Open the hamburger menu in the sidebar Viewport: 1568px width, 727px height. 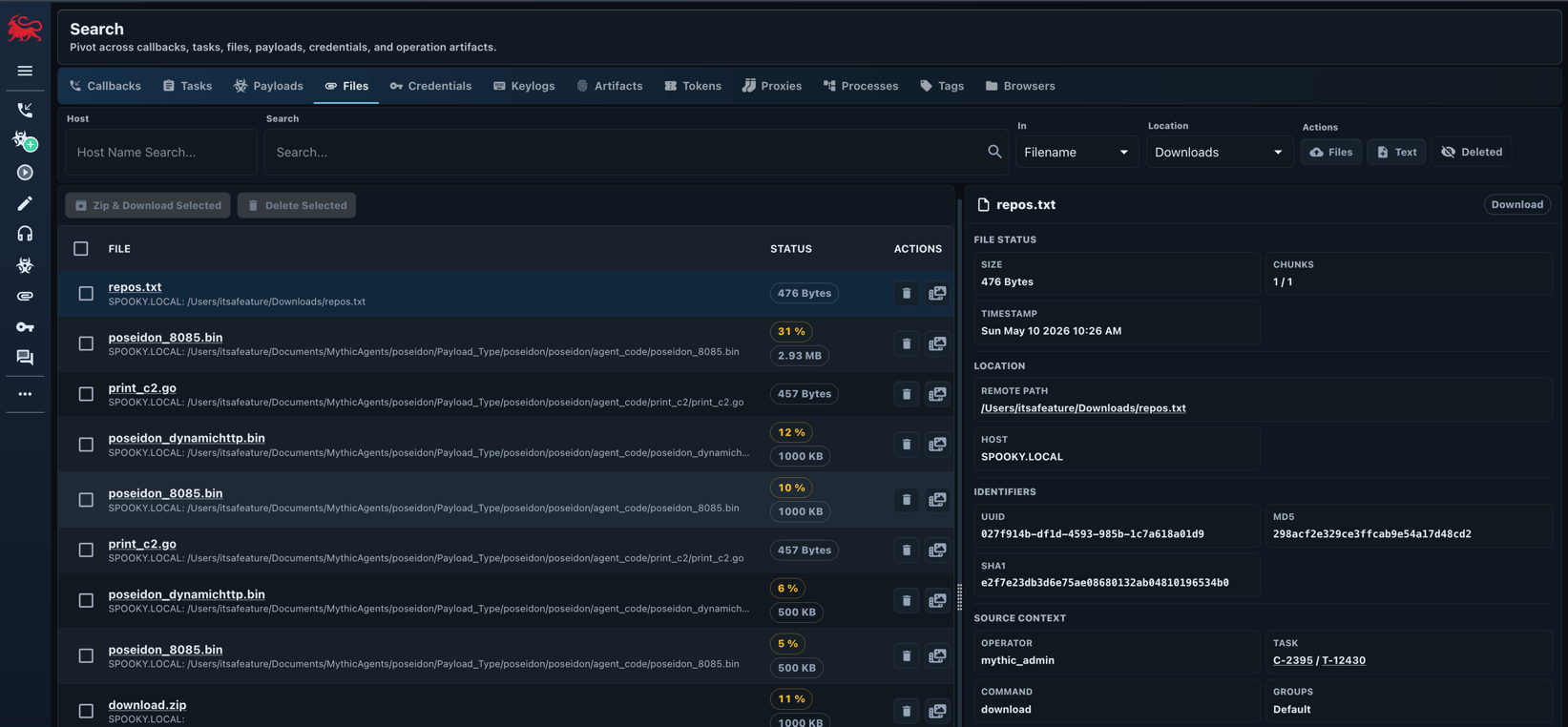tap(25, 71)
